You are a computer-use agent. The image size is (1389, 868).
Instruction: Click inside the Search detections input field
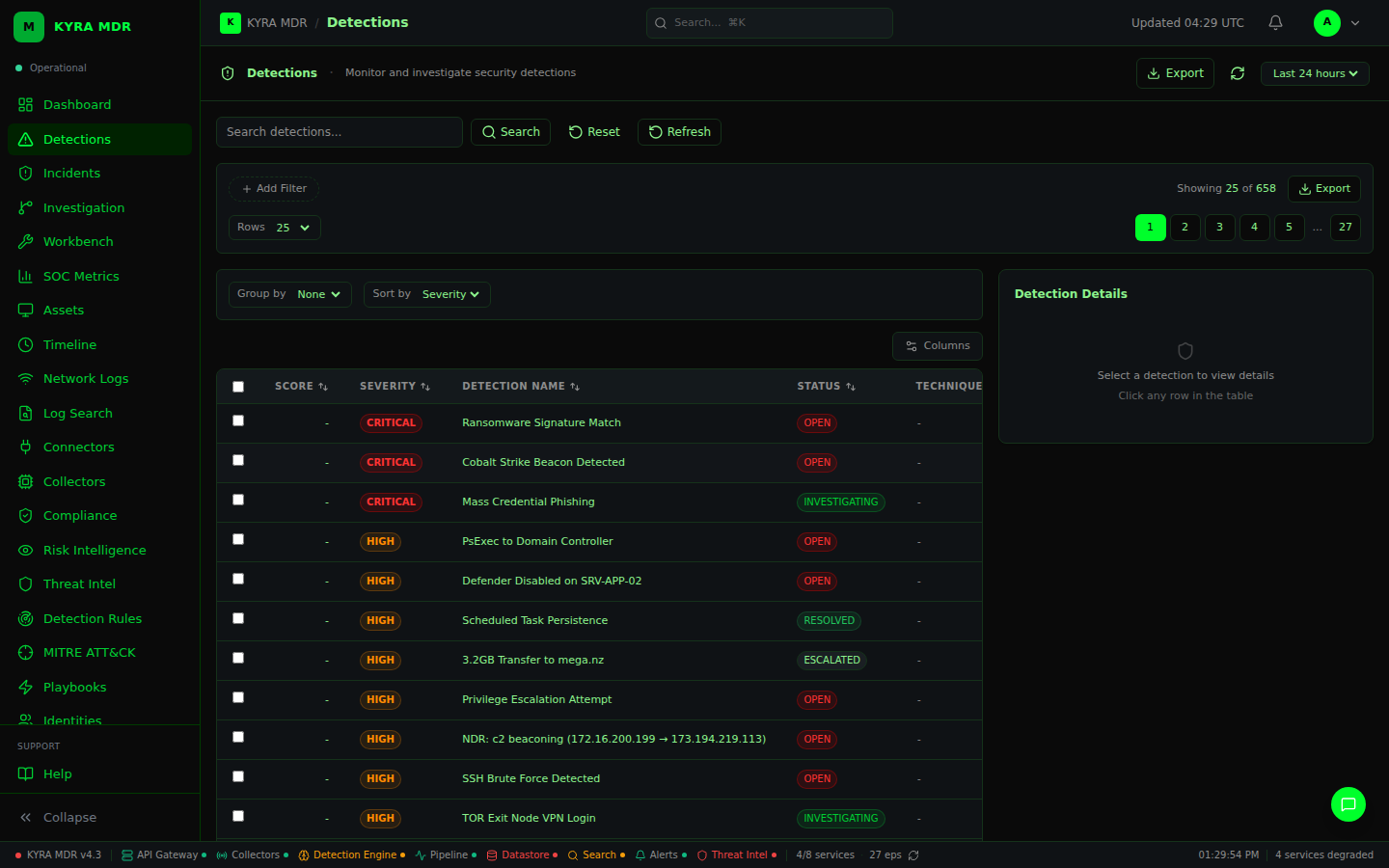pyautogui.click(x=339, y=131)
